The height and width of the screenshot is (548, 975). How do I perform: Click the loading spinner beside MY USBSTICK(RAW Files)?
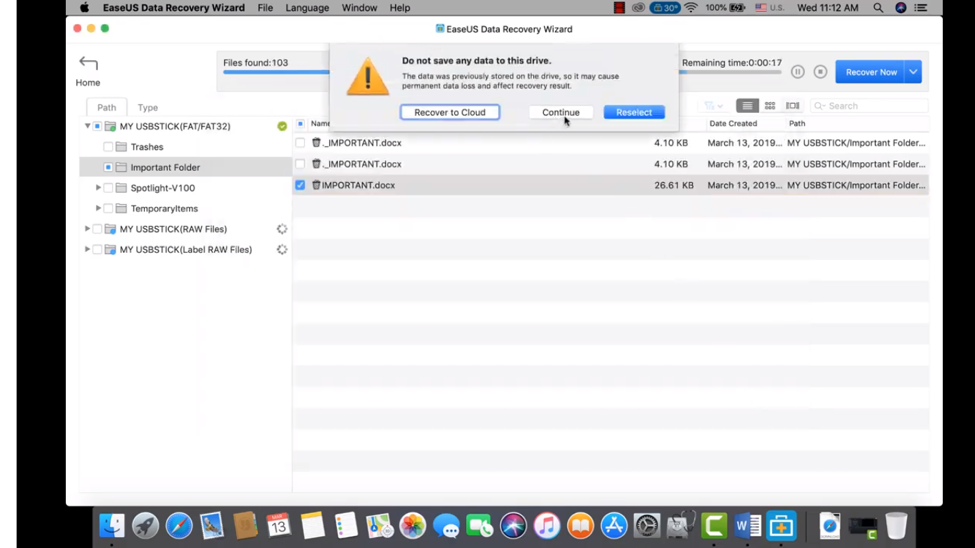pyautogui.click(x=282, y=229)
